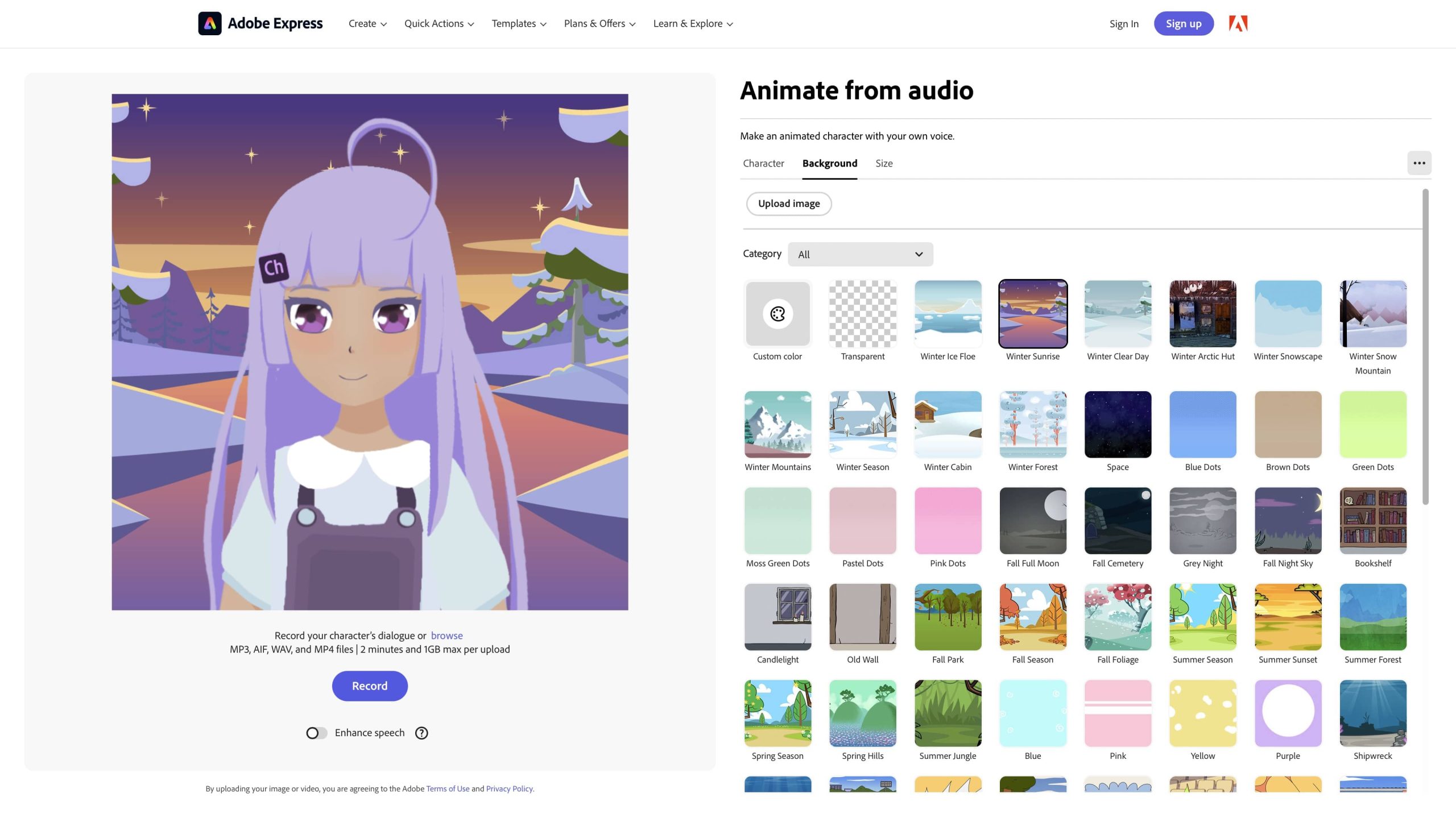This screenshot has height=818, width=1456.
Task: Select the Custom color palette icon
Action: [x=777, y=314]
